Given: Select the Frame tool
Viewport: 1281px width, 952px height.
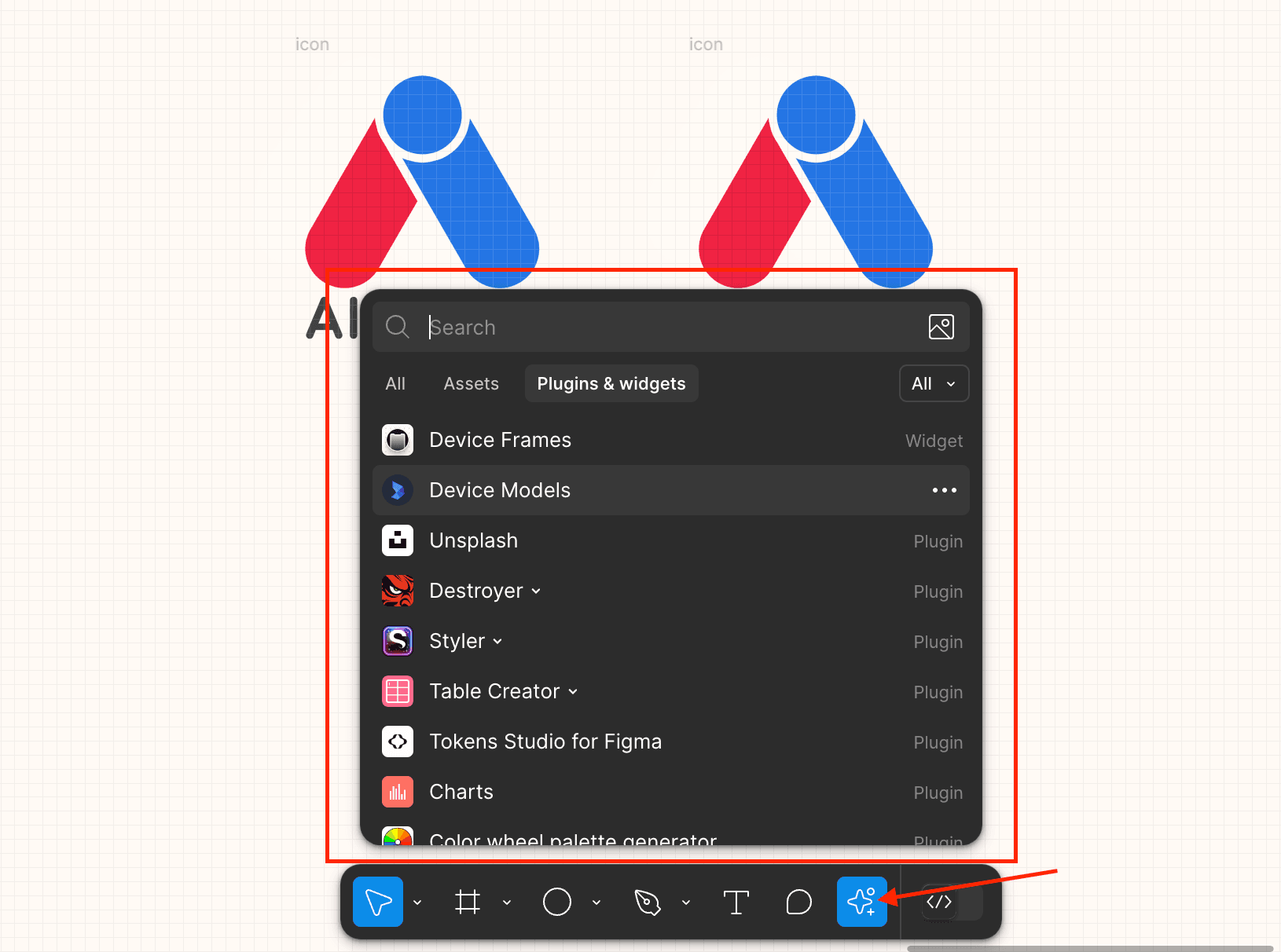Looking at the screenshot, I should click(468, 902).
